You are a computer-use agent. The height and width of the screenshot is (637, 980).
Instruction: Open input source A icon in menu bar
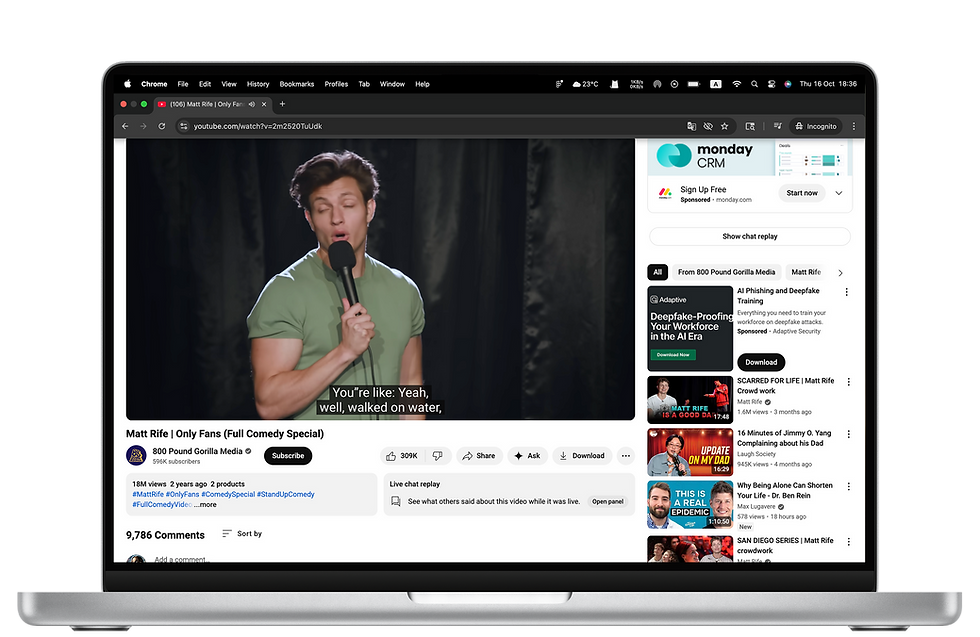pos(716,84)
